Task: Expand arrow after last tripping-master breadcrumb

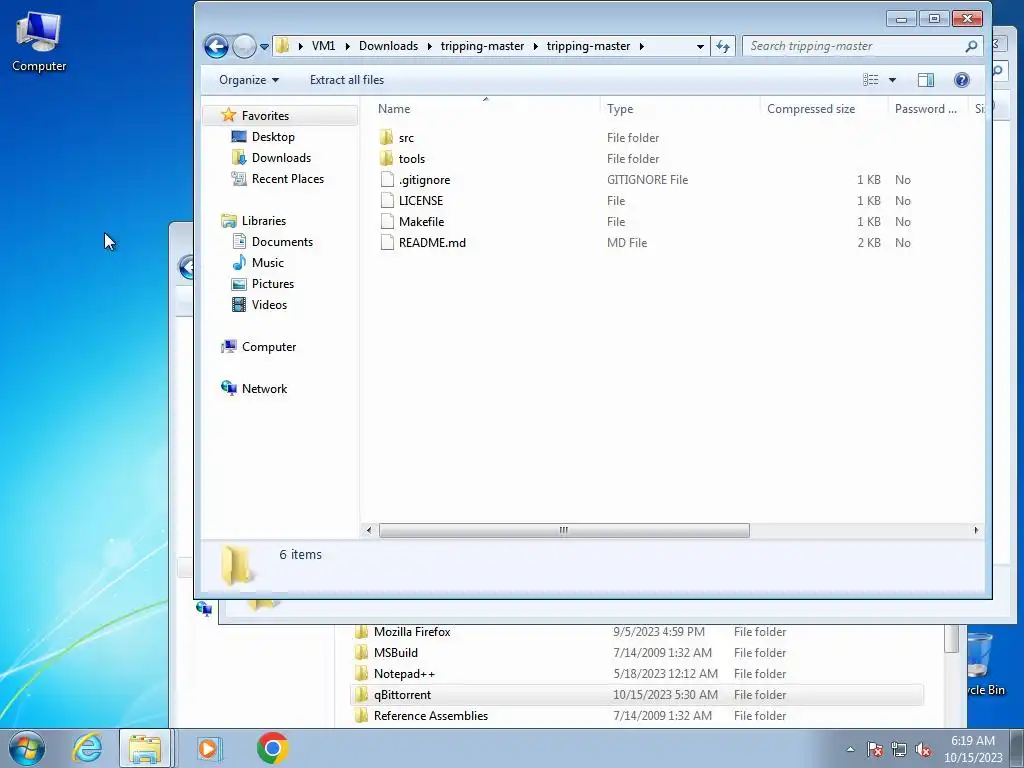Action: click(641, 46)
